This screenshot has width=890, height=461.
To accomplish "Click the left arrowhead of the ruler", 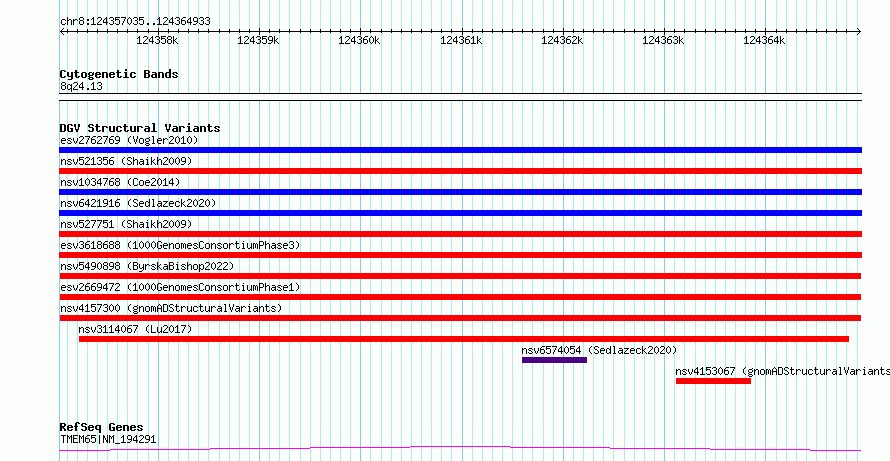I will (x=61, y=31).
